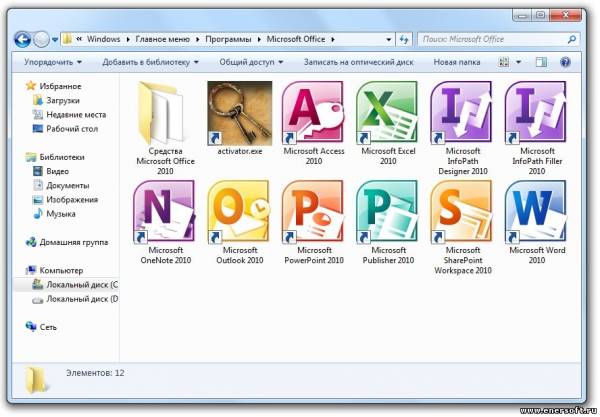
Task: Click the Новая папка button
Action: [457, 62]
